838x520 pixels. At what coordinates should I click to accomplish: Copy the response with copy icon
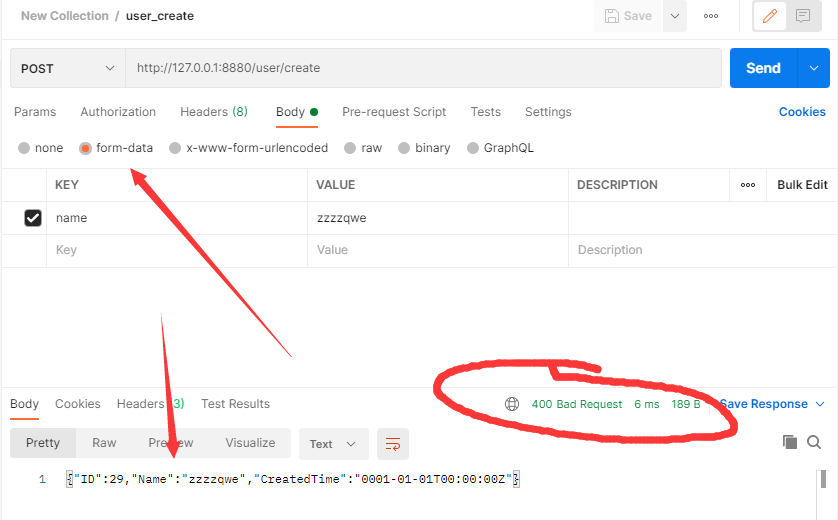(789, 442)
